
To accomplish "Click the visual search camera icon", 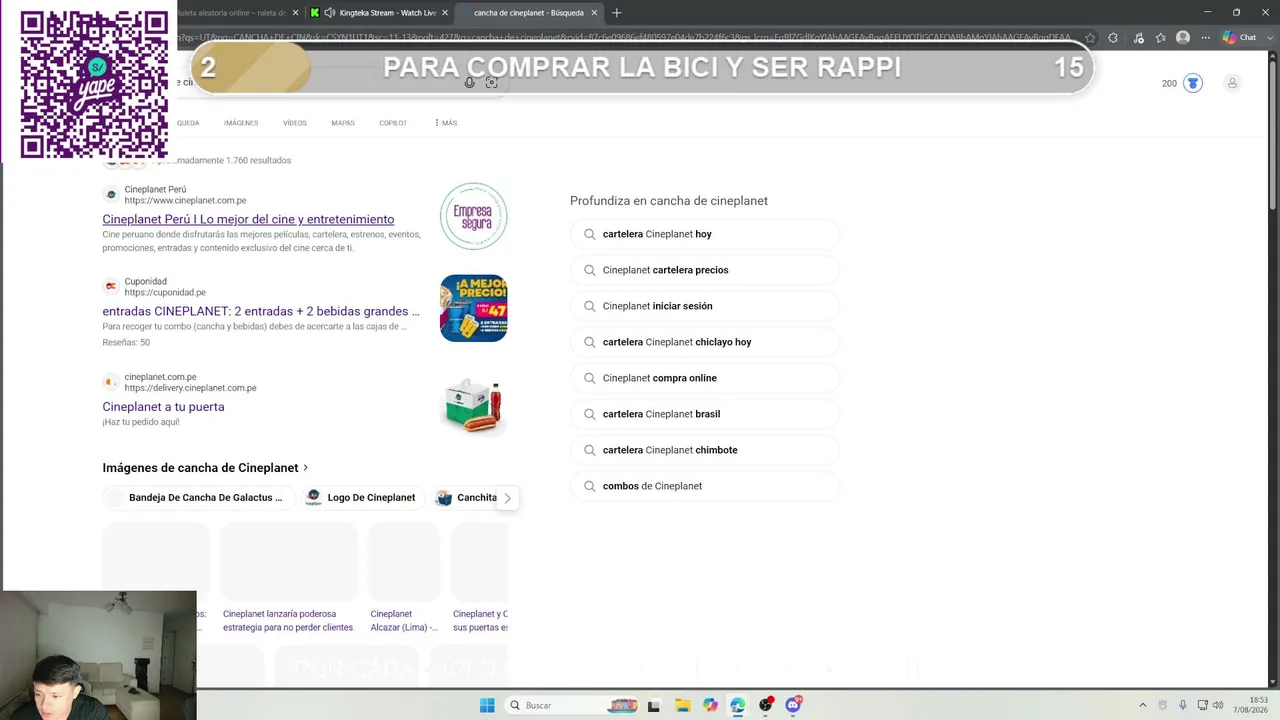I will coord(491,82).
